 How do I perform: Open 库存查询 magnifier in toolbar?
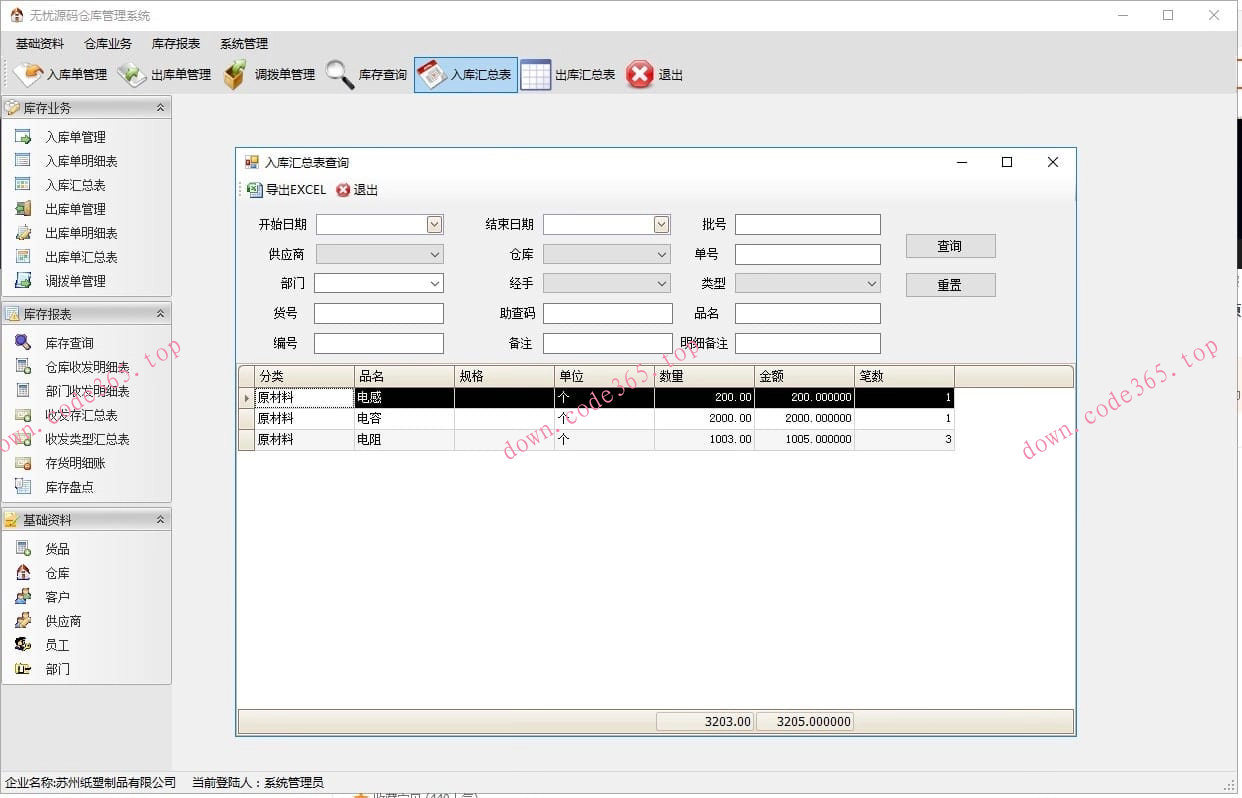point(340,75)
